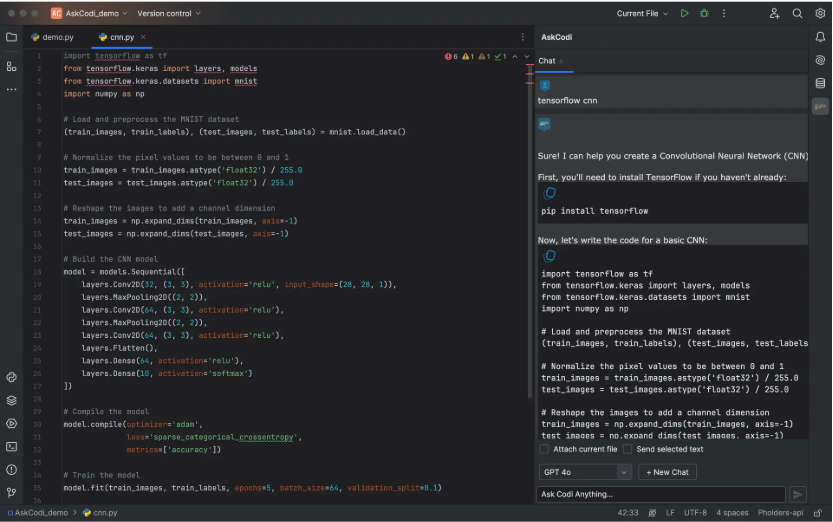Viewport: 833px width, 522px height.
Task: Check the Send selected text option
Action: point(628,449)
